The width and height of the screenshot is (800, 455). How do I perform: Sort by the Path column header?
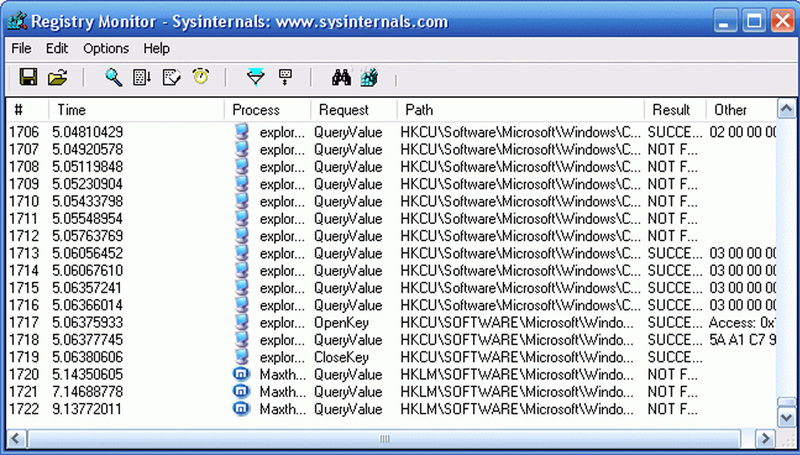click(520, 110)
